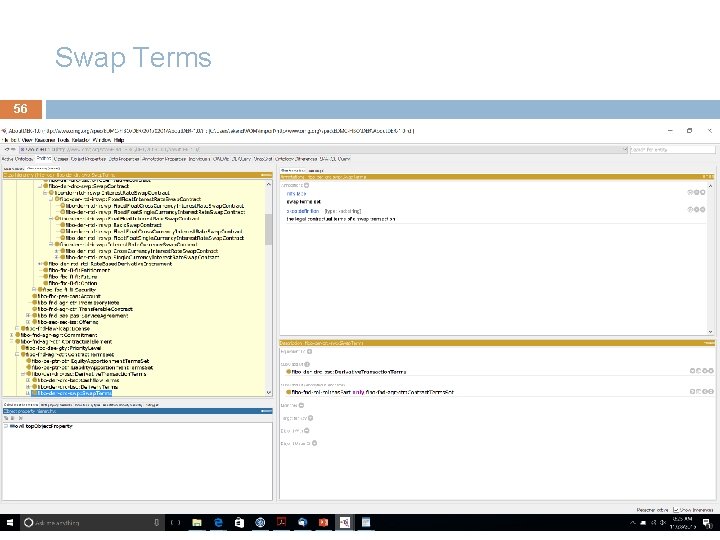Edit the DerivativeTransactionTerms superclass row
This screenshot has height=540, width=720.
[x=711, y=371]
